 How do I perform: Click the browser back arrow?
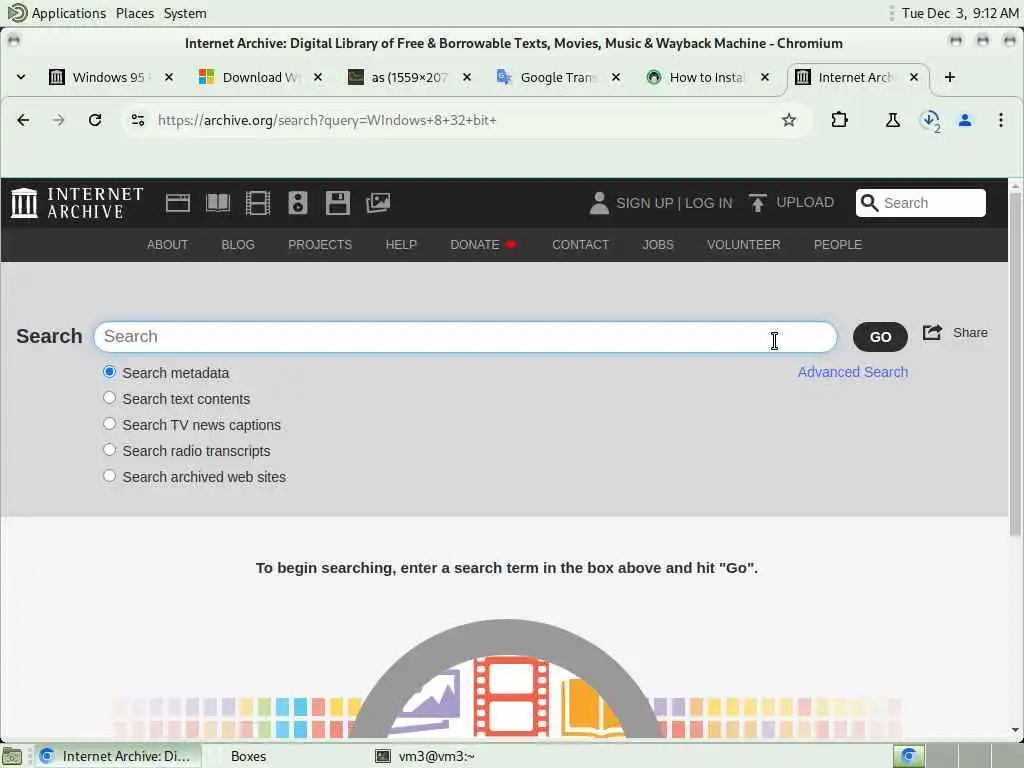[23, 120]
